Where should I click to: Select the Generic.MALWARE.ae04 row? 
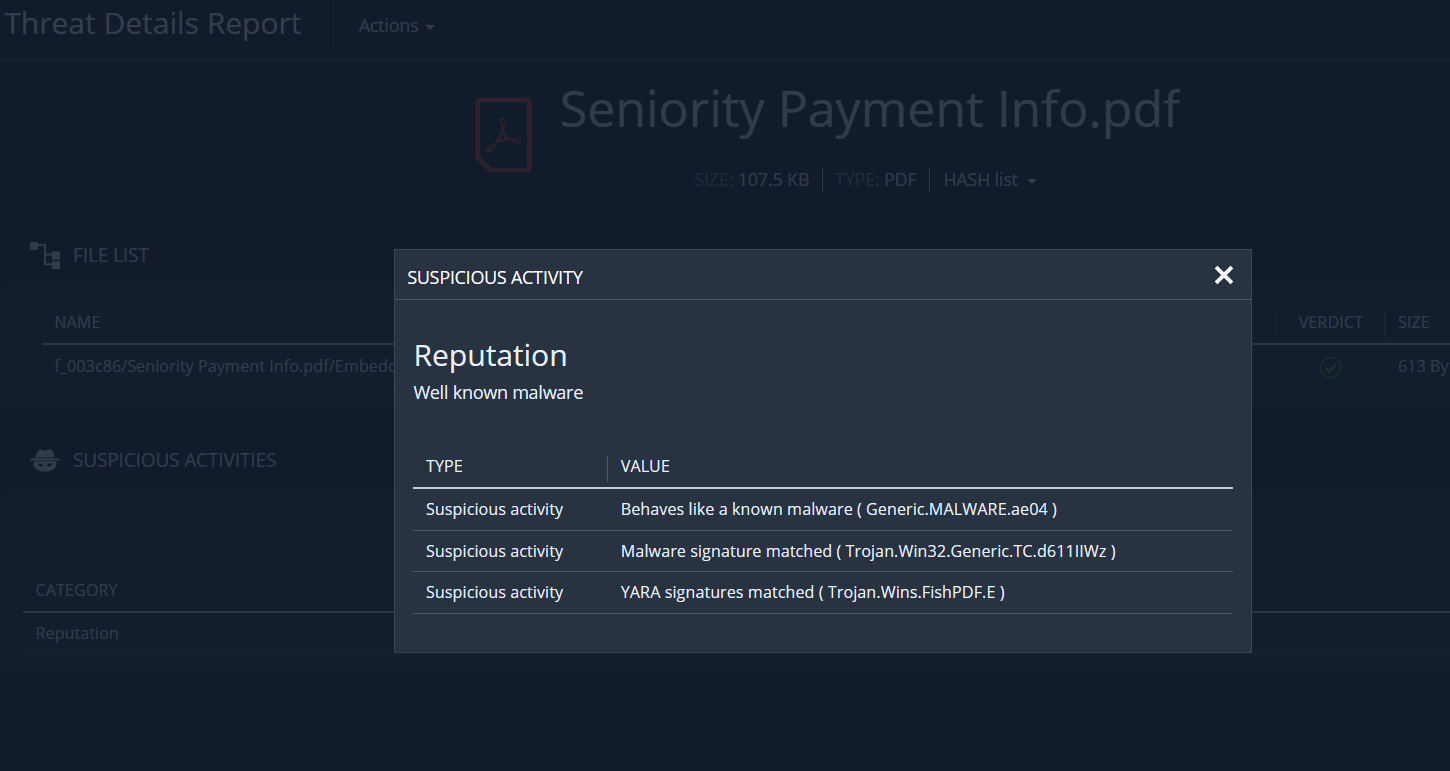tap(838, 509)
